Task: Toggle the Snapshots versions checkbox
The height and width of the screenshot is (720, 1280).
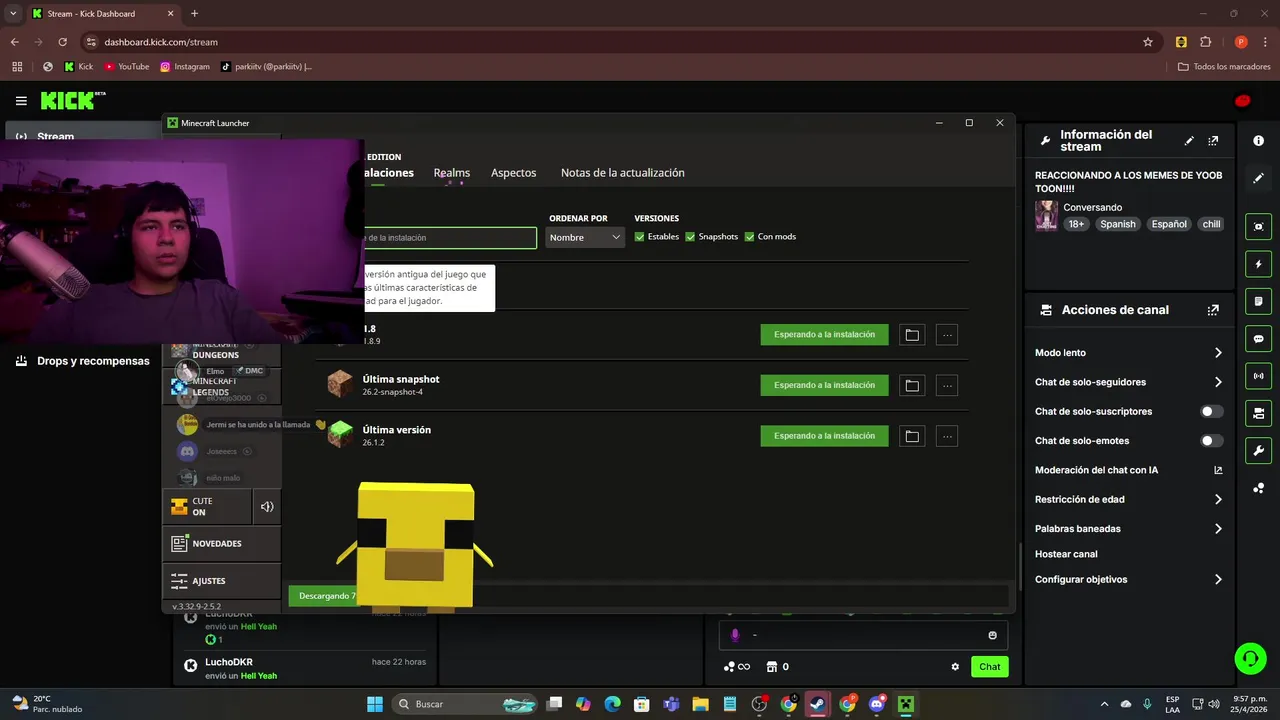Action: point(690,237)
